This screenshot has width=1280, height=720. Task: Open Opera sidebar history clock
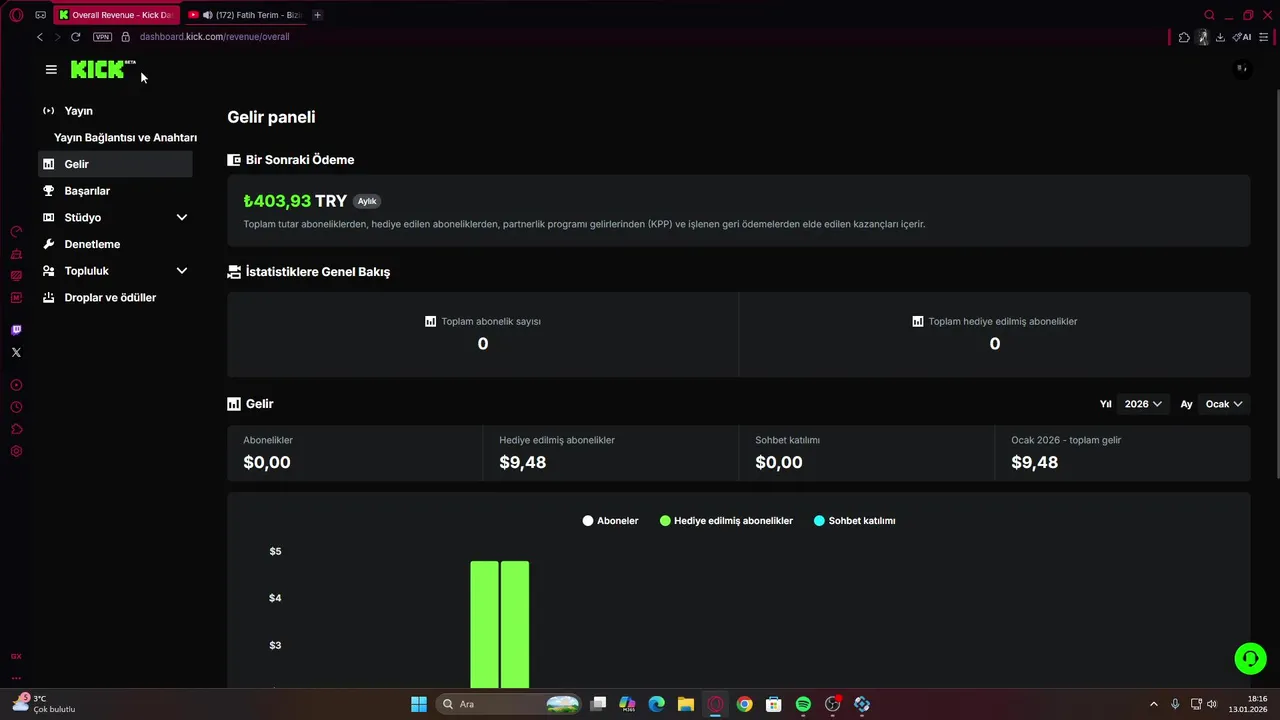coord(16,407)
